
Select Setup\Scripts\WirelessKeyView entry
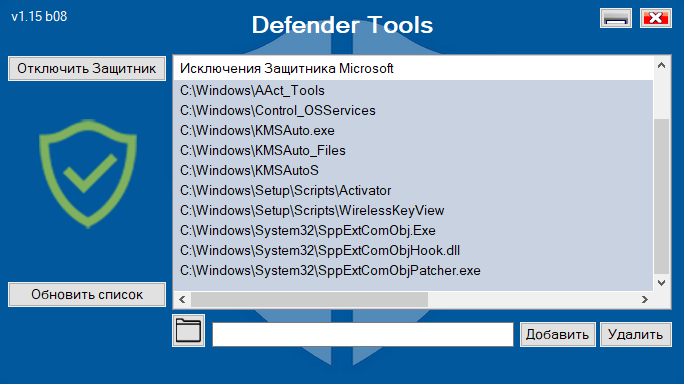coord(413,211)
